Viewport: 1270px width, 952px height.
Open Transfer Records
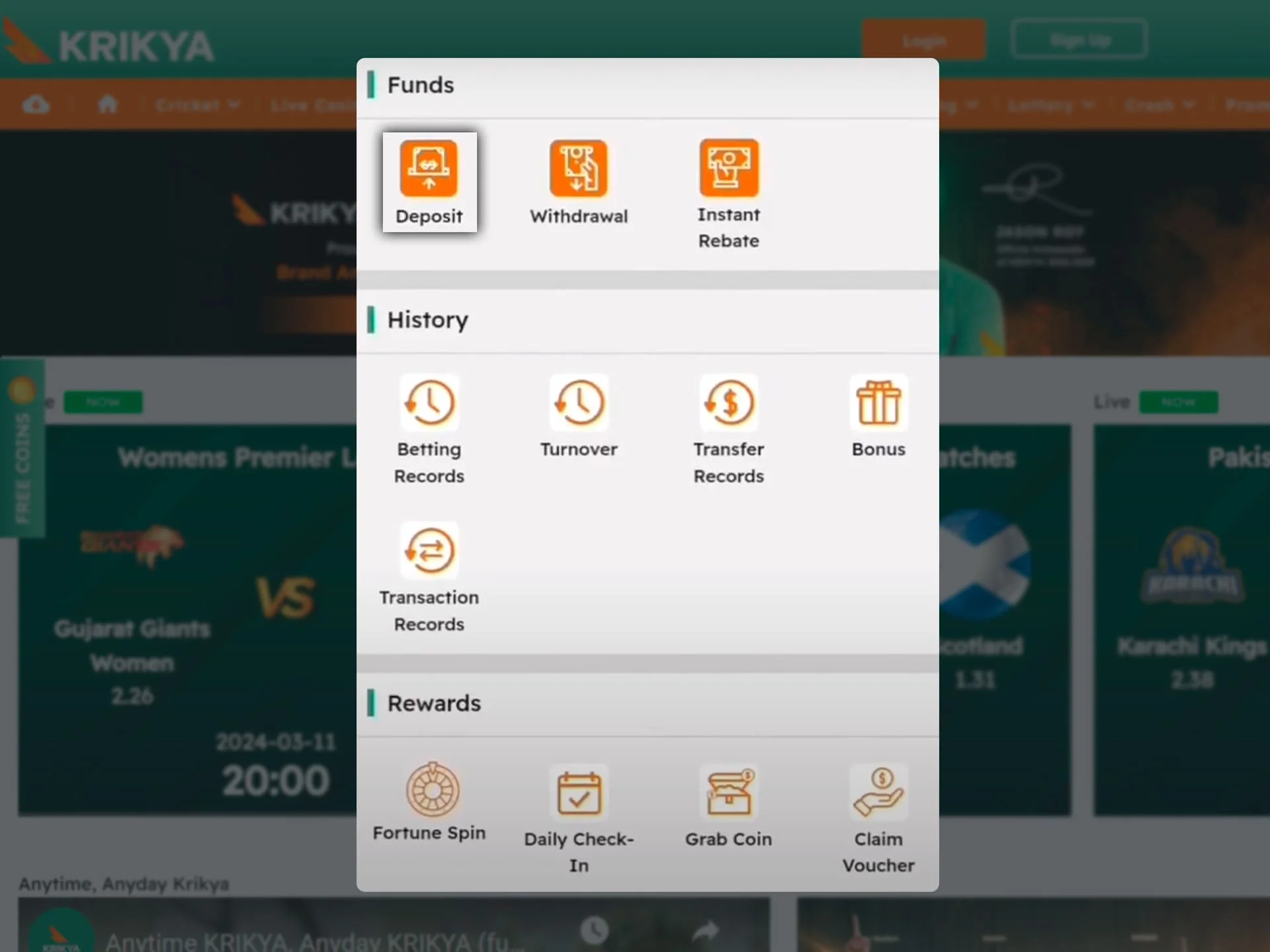pyautogui.click(x=728, y=430)
